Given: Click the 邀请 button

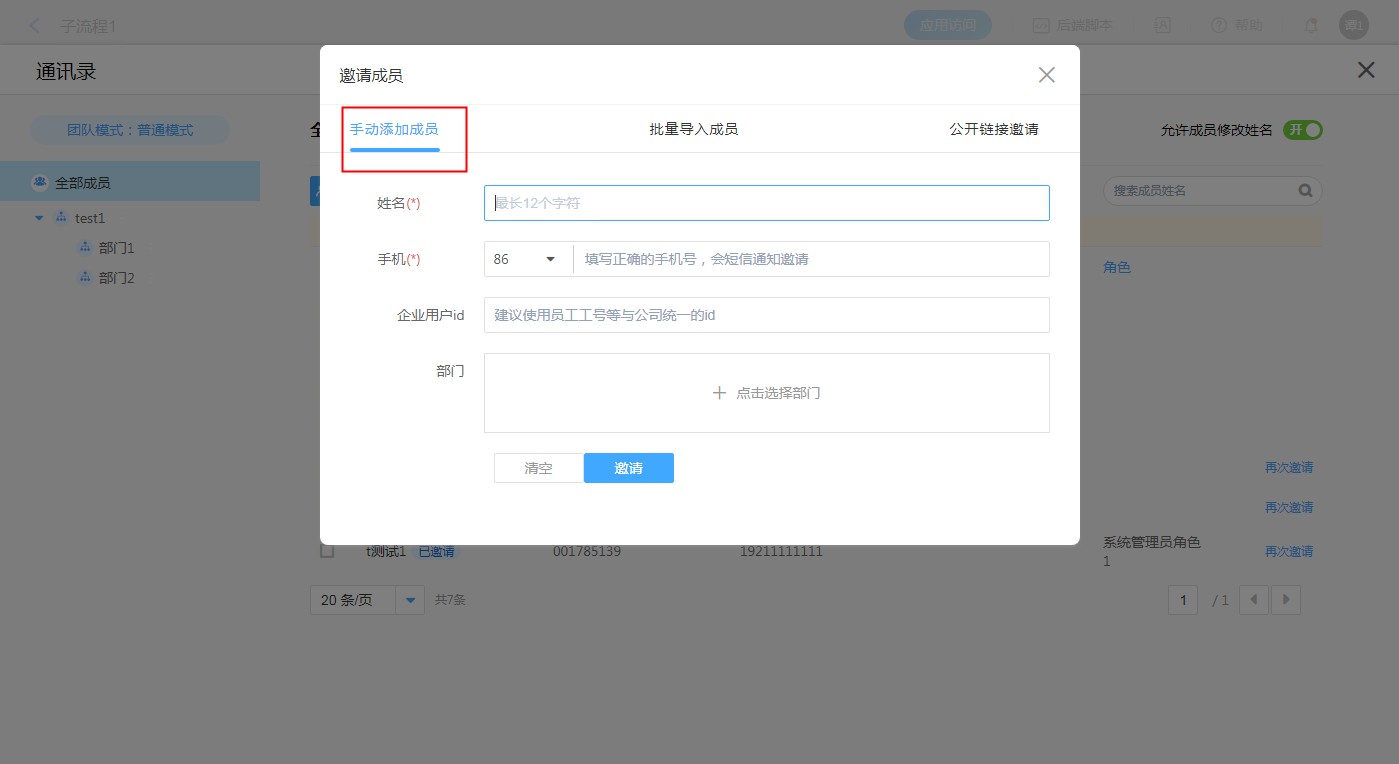Looking at the screenshot, I should 628,468.
